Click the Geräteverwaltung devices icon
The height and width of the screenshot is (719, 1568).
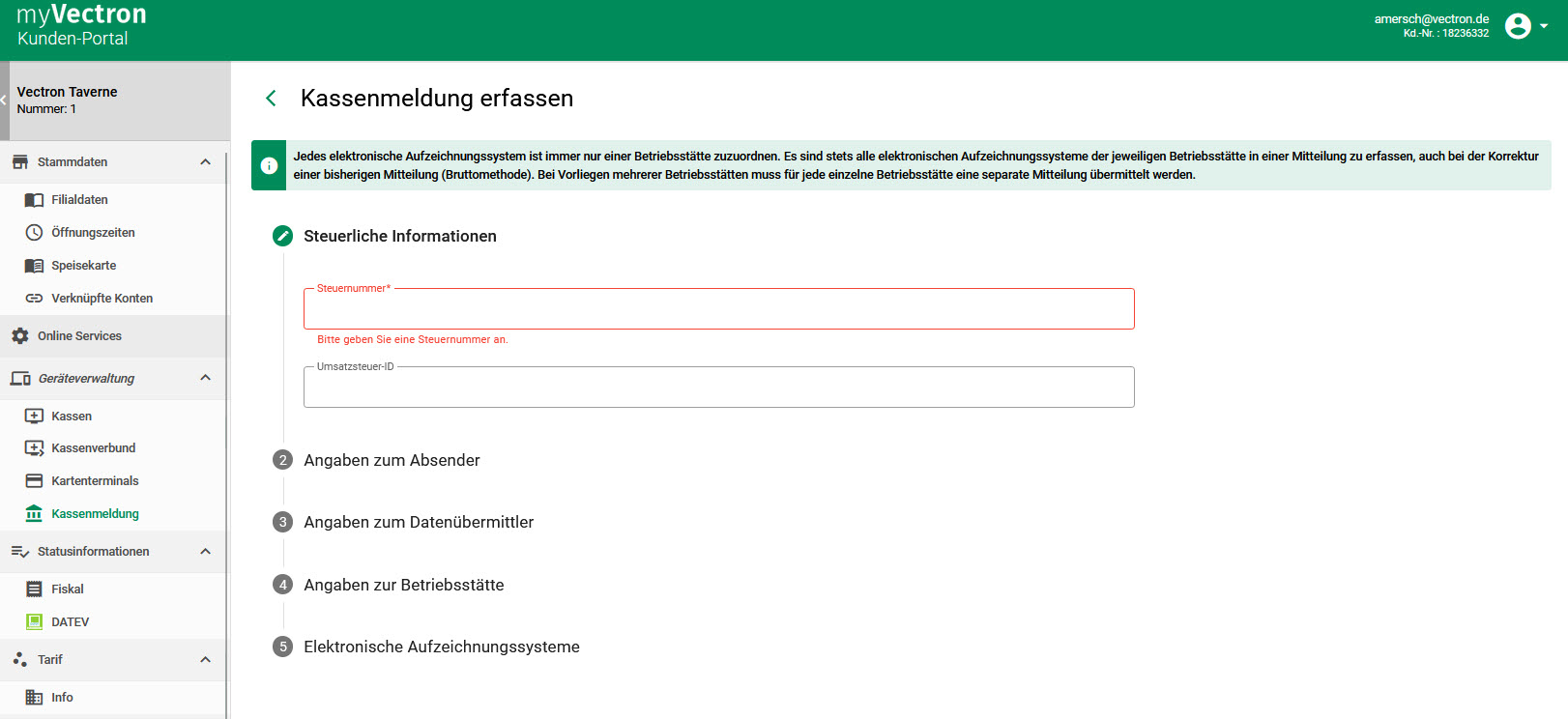(x=20, y=379)
